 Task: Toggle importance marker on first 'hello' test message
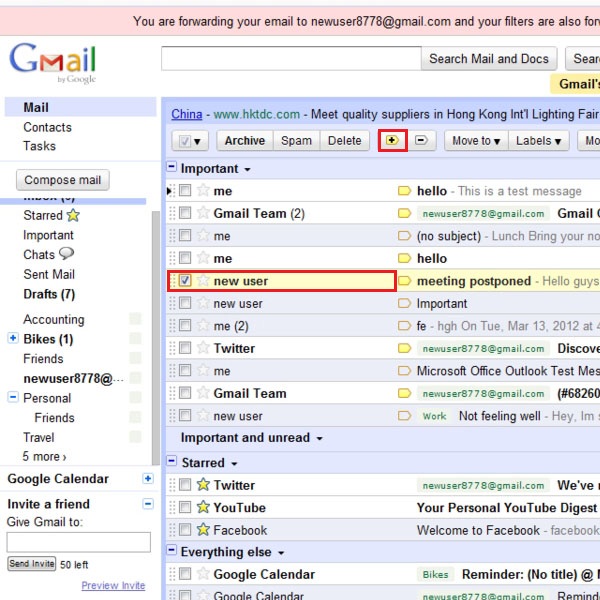(404, 191)
